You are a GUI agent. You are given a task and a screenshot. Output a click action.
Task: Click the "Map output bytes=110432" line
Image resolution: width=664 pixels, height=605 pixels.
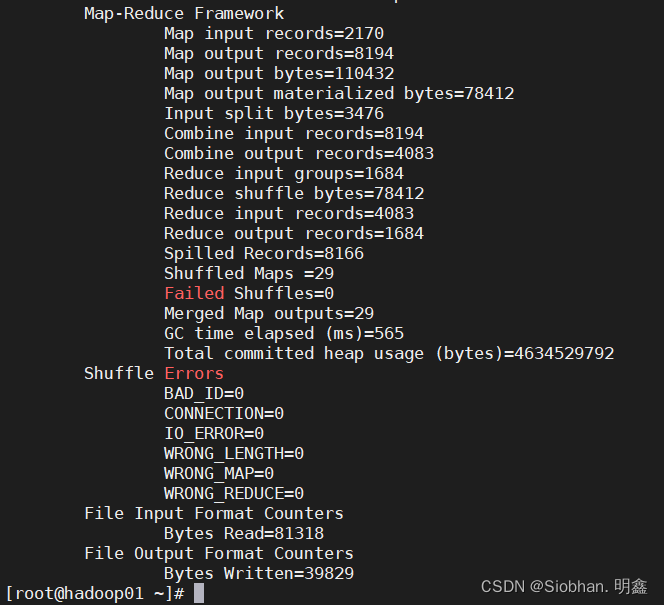click(279, 74)
